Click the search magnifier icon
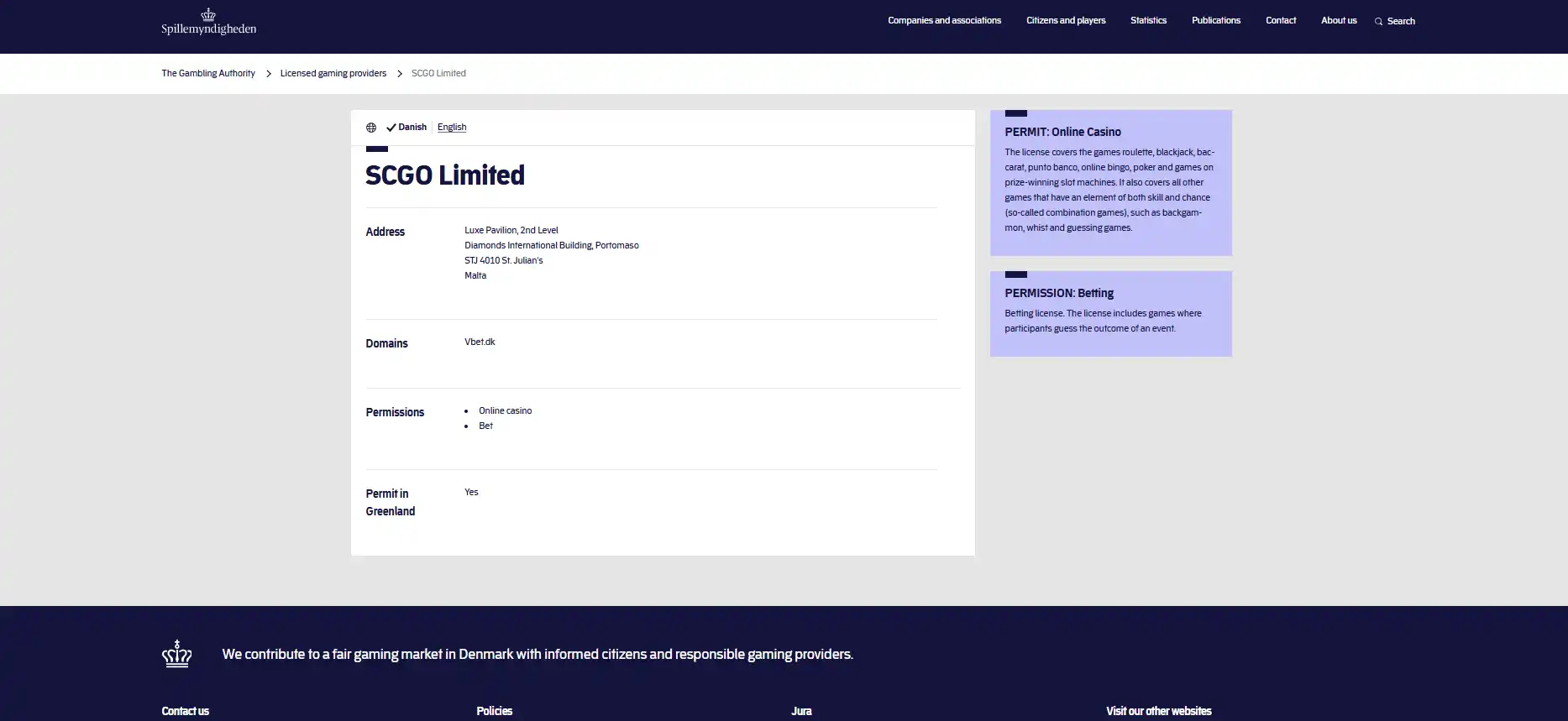The height and width of the screenshot is (721, 1568). (x=1378, y=21)
